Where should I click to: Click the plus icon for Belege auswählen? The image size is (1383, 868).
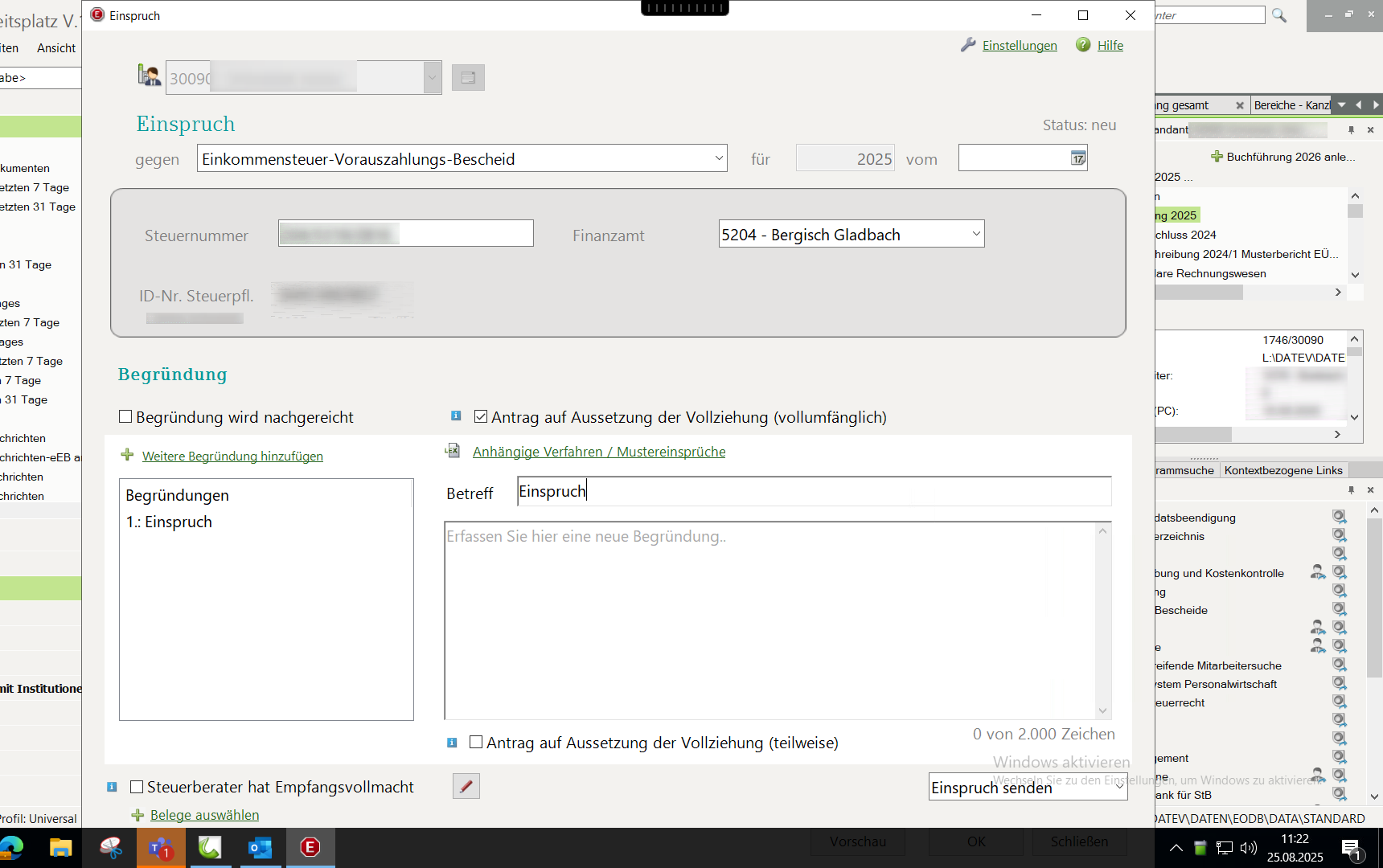coord(137,815)
